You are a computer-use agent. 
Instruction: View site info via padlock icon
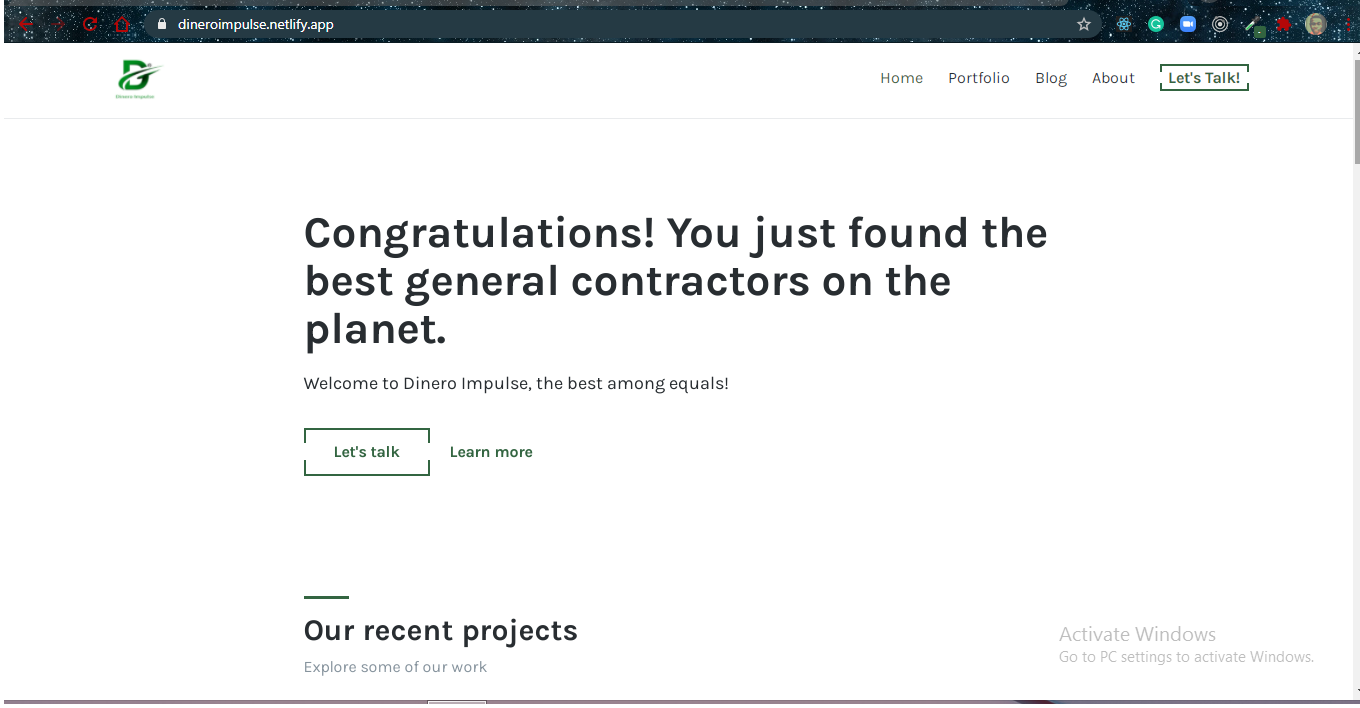click(160, 24)
